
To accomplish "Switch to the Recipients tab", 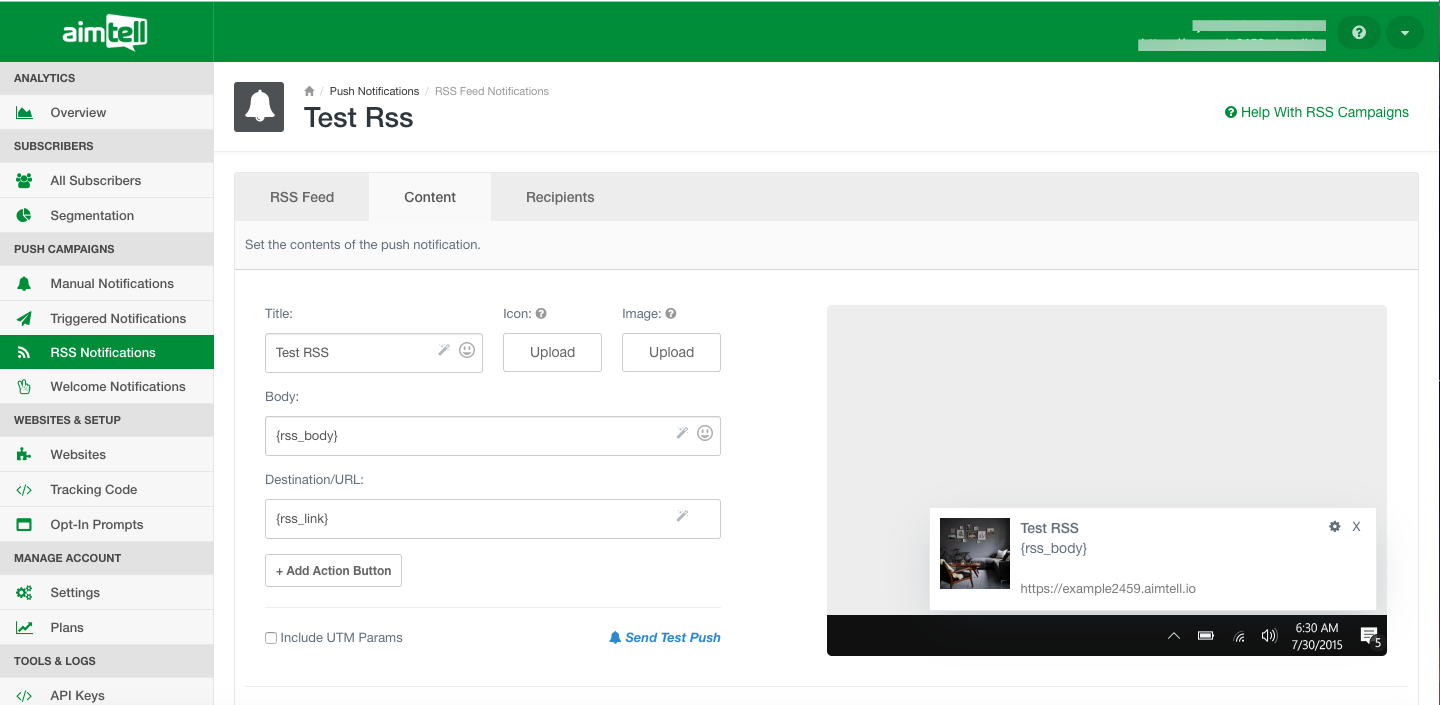I will [x=560, y=197].
